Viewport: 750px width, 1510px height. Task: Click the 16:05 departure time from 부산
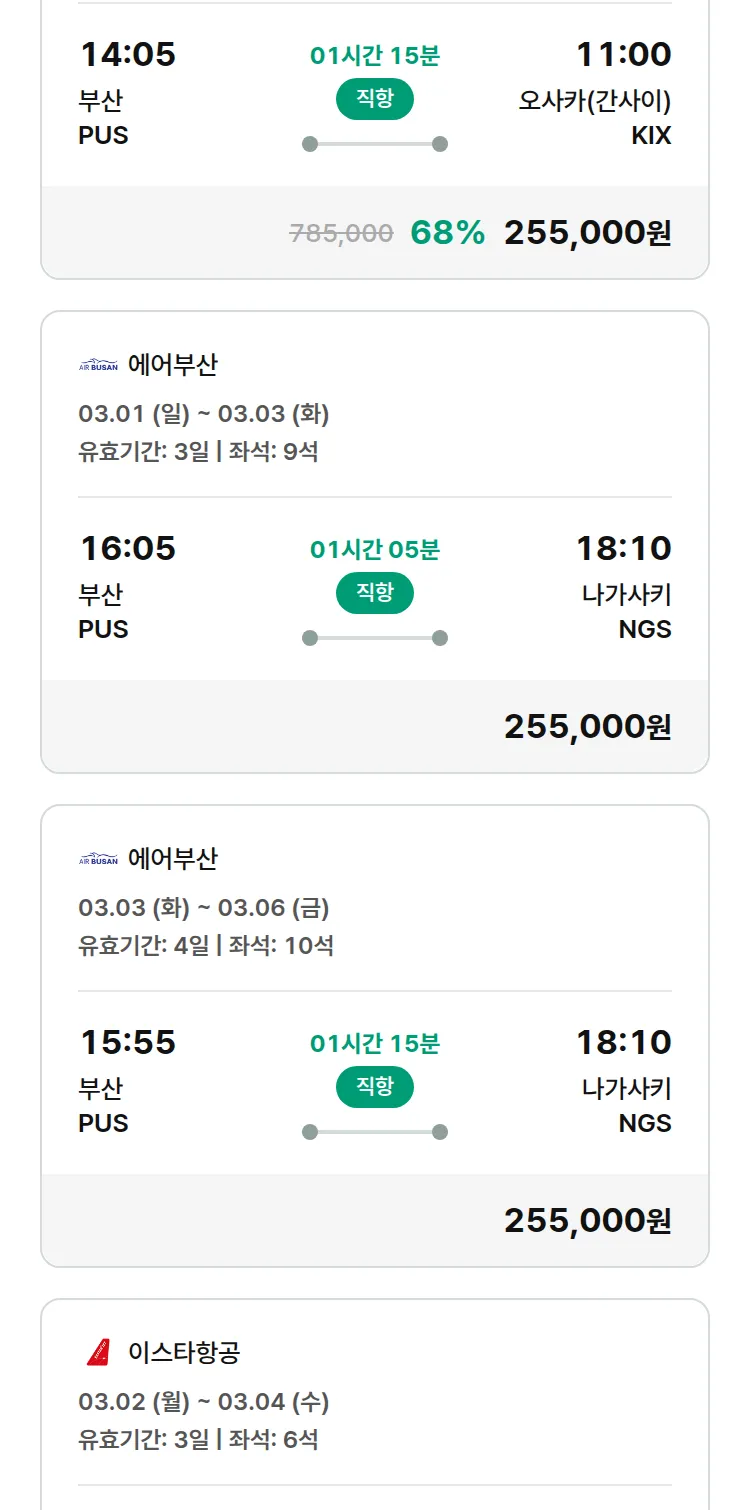pyautogui.click(x=127, y=548)
